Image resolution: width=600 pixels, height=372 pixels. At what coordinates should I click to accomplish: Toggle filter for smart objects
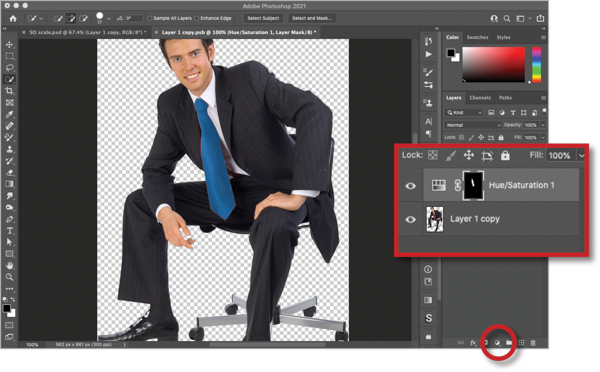click(x=534, y=113)
